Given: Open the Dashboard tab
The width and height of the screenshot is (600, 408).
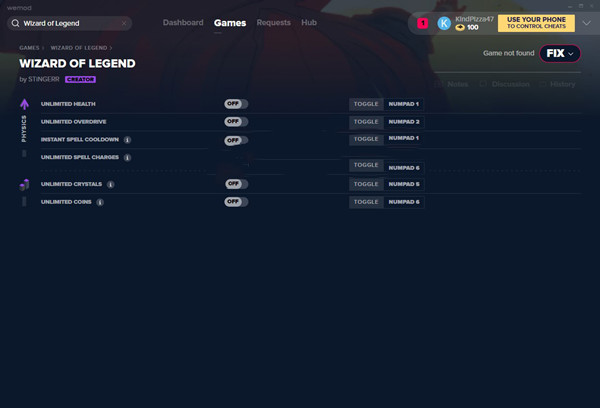Looking at the screenshot, I should [x=183, y=23].
